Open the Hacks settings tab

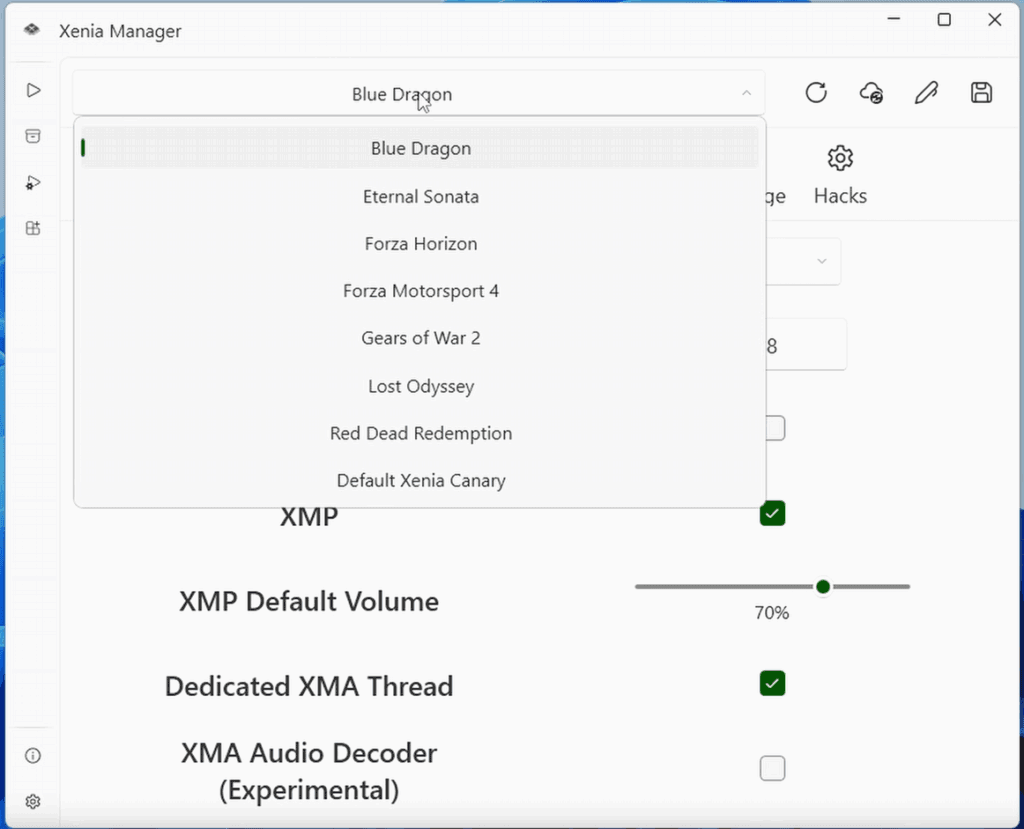[x=840, y=176]
